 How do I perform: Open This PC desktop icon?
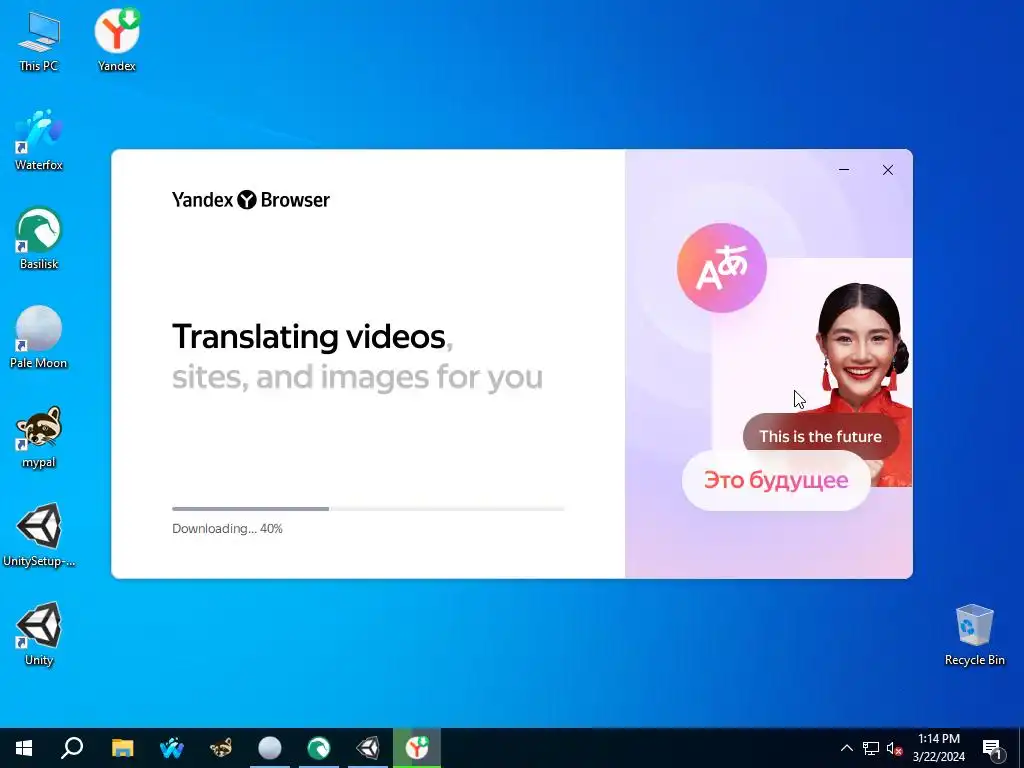[x=39, y=41]
